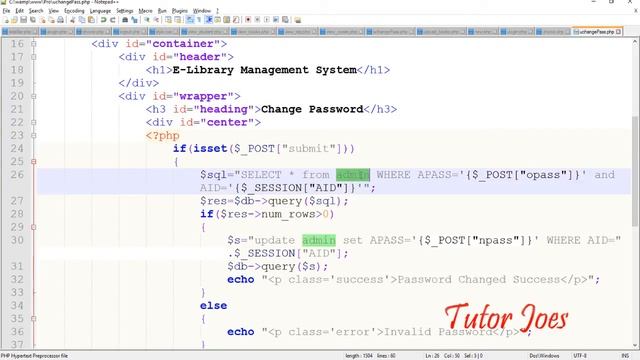Viewport: 640px width, 360px height.
Task: Toggle the Indent Guide toolbar button
Action: [209, 20]
